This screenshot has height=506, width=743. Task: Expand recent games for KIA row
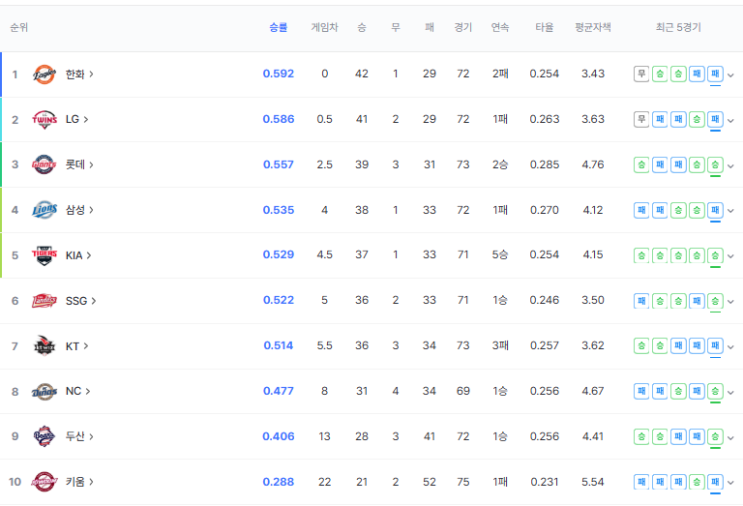coord(731,256)
